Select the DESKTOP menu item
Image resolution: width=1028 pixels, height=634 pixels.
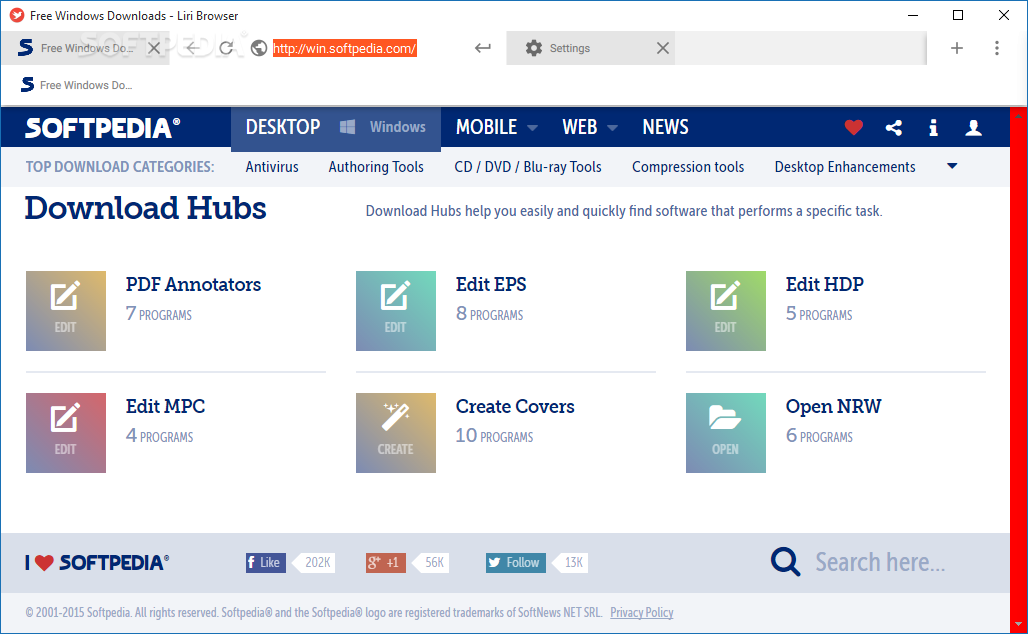[283, 127]
